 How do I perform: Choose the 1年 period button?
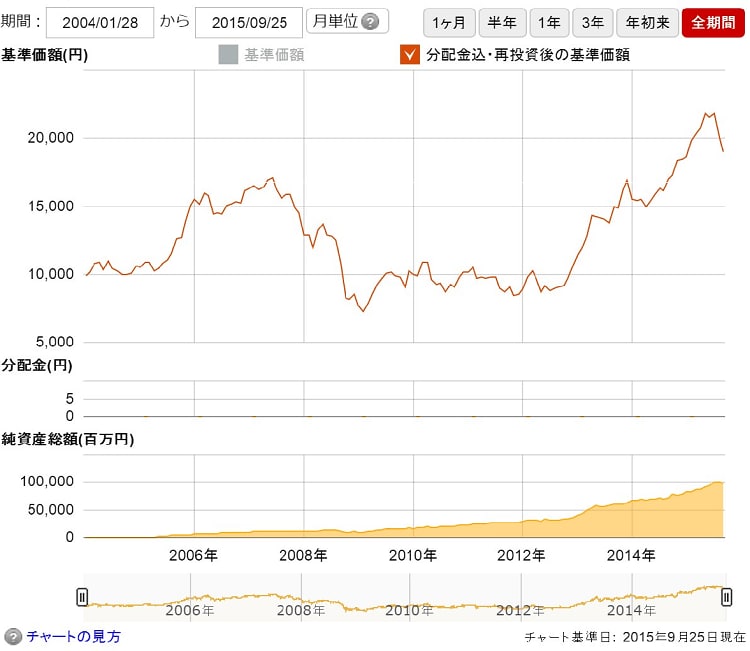pyautogui.click(x=550, y=22)
